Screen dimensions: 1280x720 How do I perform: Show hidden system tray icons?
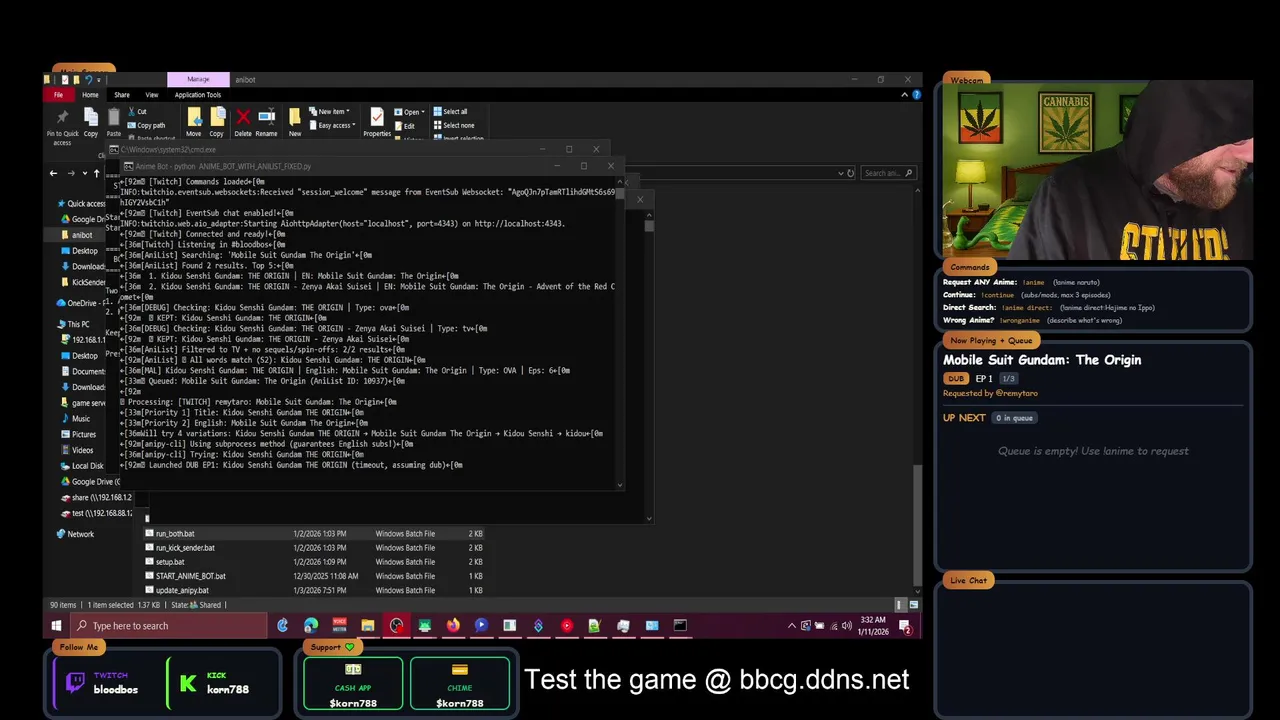pos(792,626)
